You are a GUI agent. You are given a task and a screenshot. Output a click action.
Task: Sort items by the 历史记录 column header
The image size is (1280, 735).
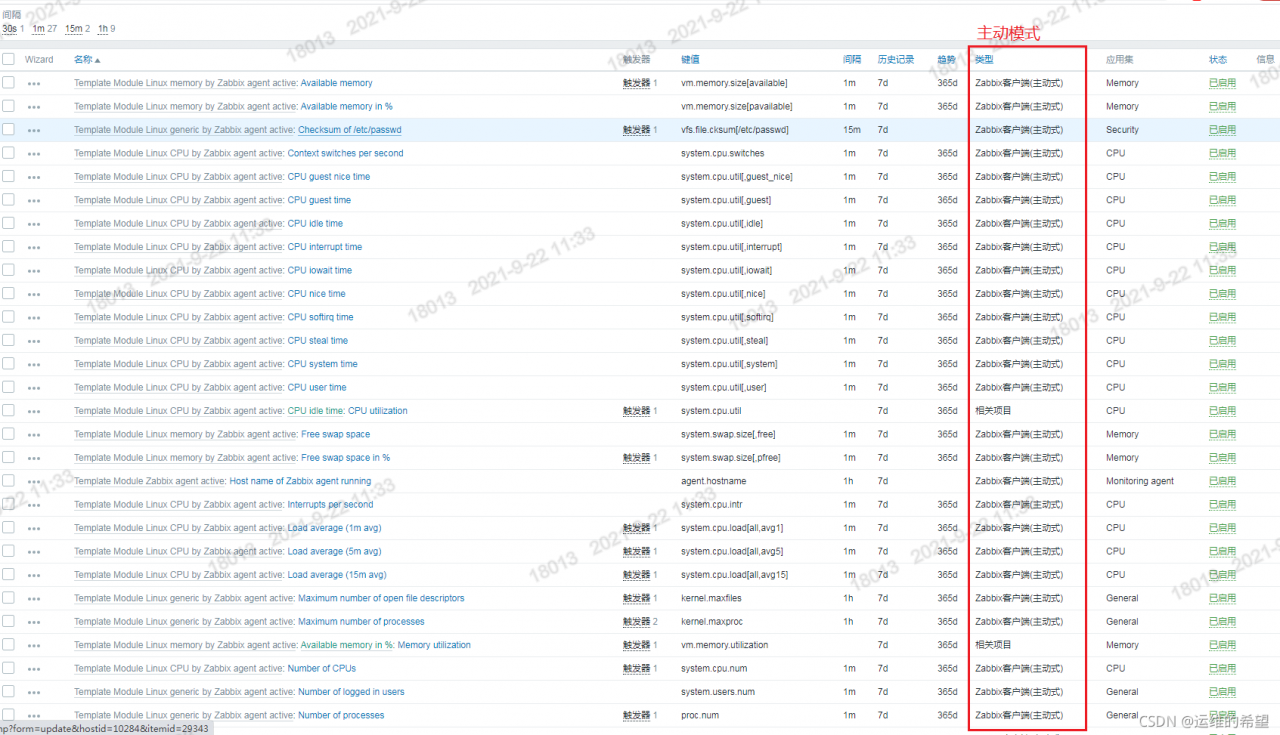point(895,60)
